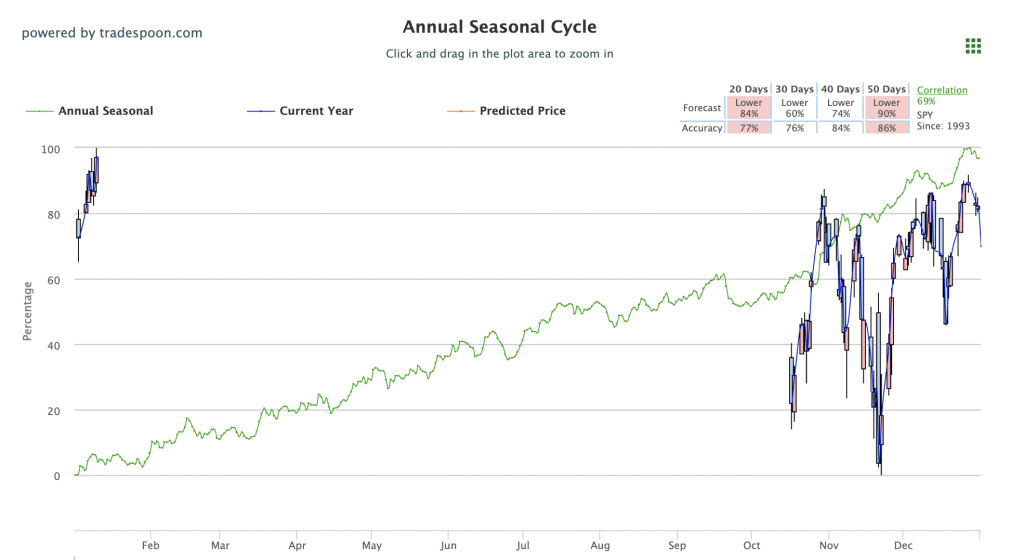Click the 20-day Lower 84% forecast cell
Screen dimensions: 1024x560
coord(749,108)
